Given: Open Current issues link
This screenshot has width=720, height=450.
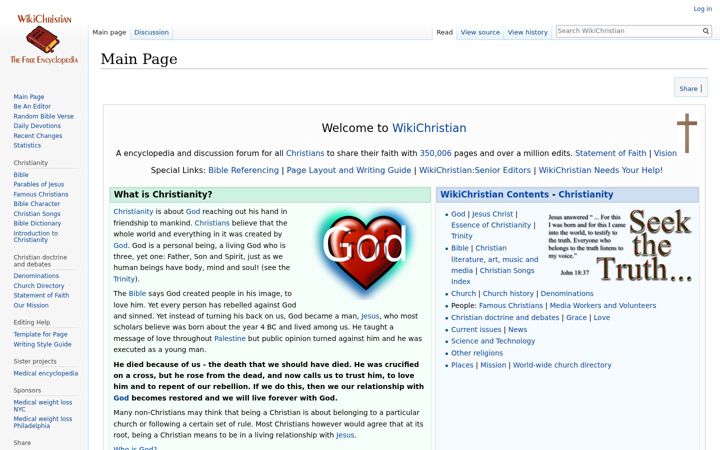Looking at the screenshot, I should 476,330.
